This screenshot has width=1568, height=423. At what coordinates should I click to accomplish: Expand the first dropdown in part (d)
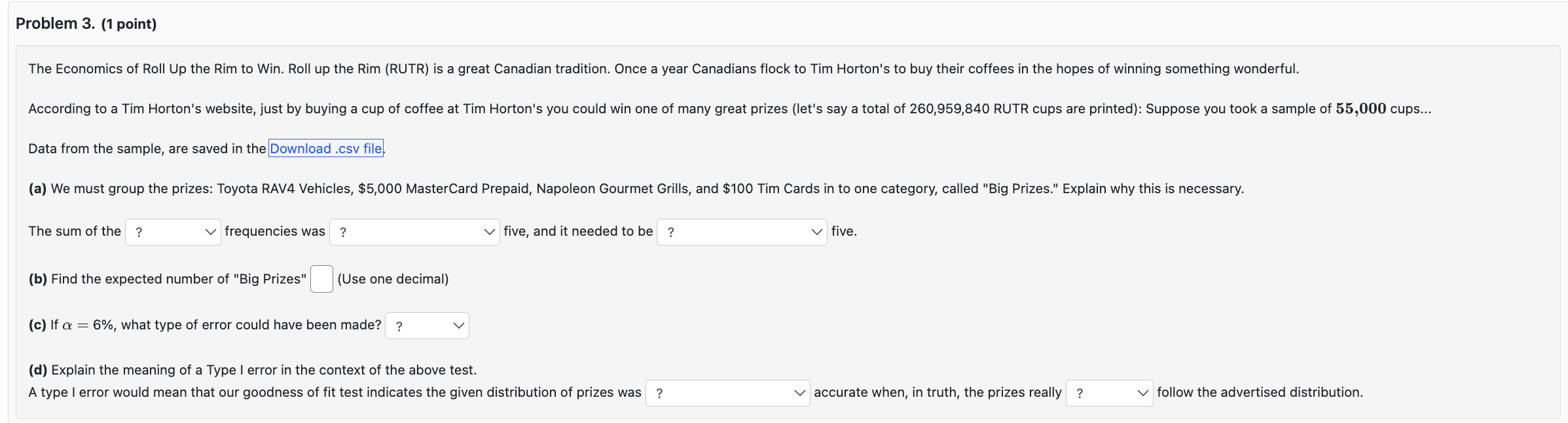click(x=727, y=393)
